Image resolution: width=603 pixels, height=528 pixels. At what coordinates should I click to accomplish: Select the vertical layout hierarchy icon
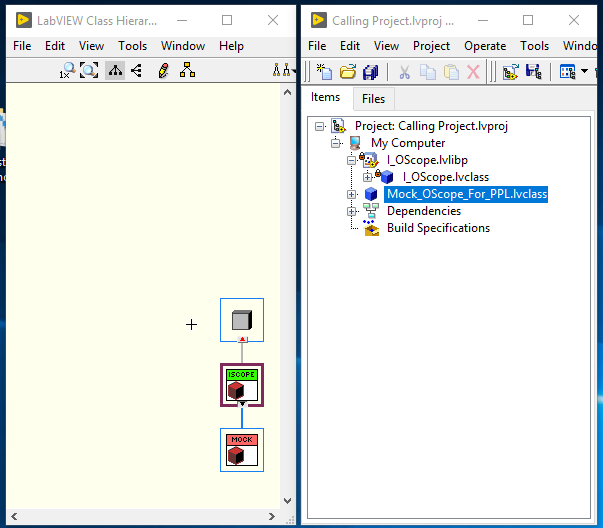pyautogui.click(x=115, y=70)
